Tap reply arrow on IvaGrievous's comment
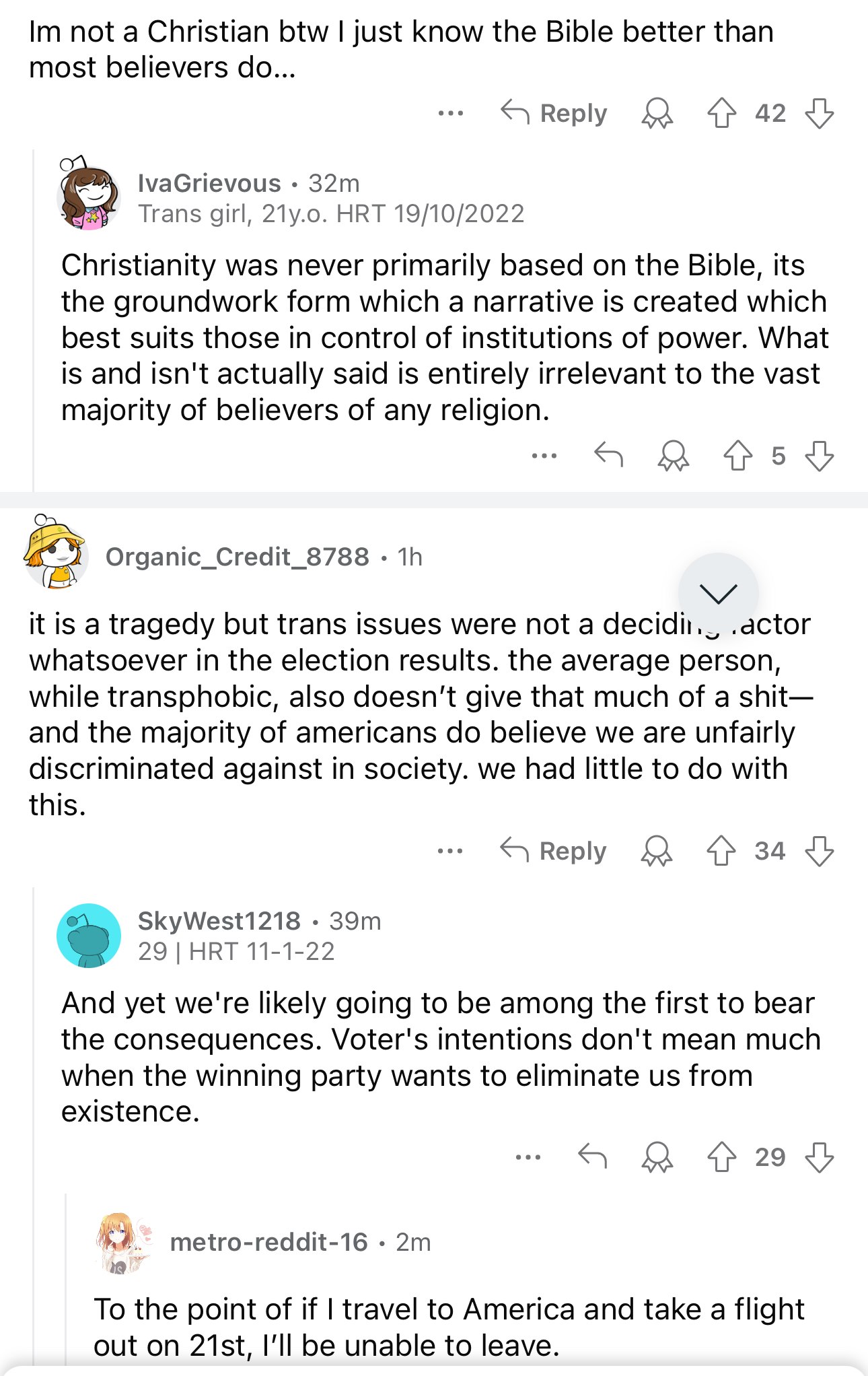This screenshot has width=868, height=1376. 609,455
